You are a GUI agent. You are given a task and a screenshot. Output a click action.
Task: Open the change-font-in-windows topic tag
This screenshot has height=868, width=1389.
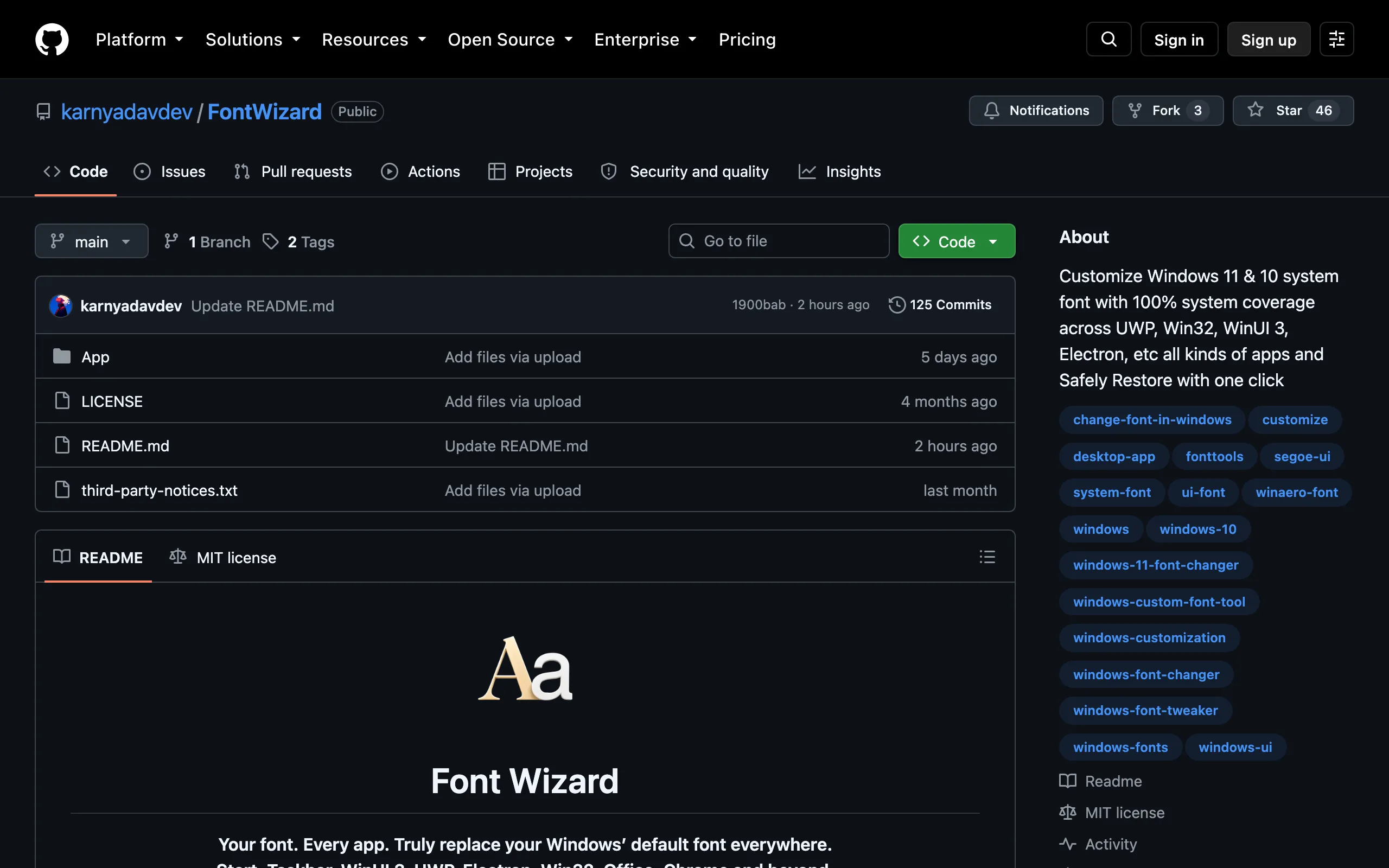(x=1152, y=420)
